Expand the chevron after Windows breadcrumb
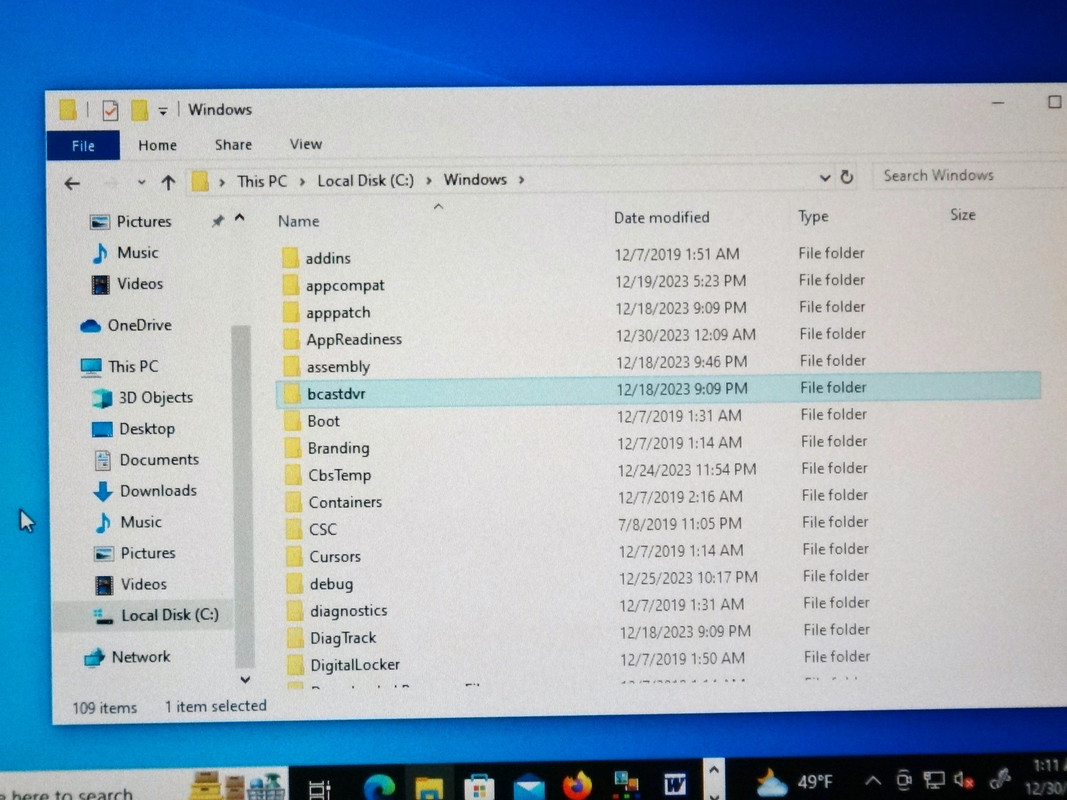Viewport: 1067px width, 800px height. point(521,180)
